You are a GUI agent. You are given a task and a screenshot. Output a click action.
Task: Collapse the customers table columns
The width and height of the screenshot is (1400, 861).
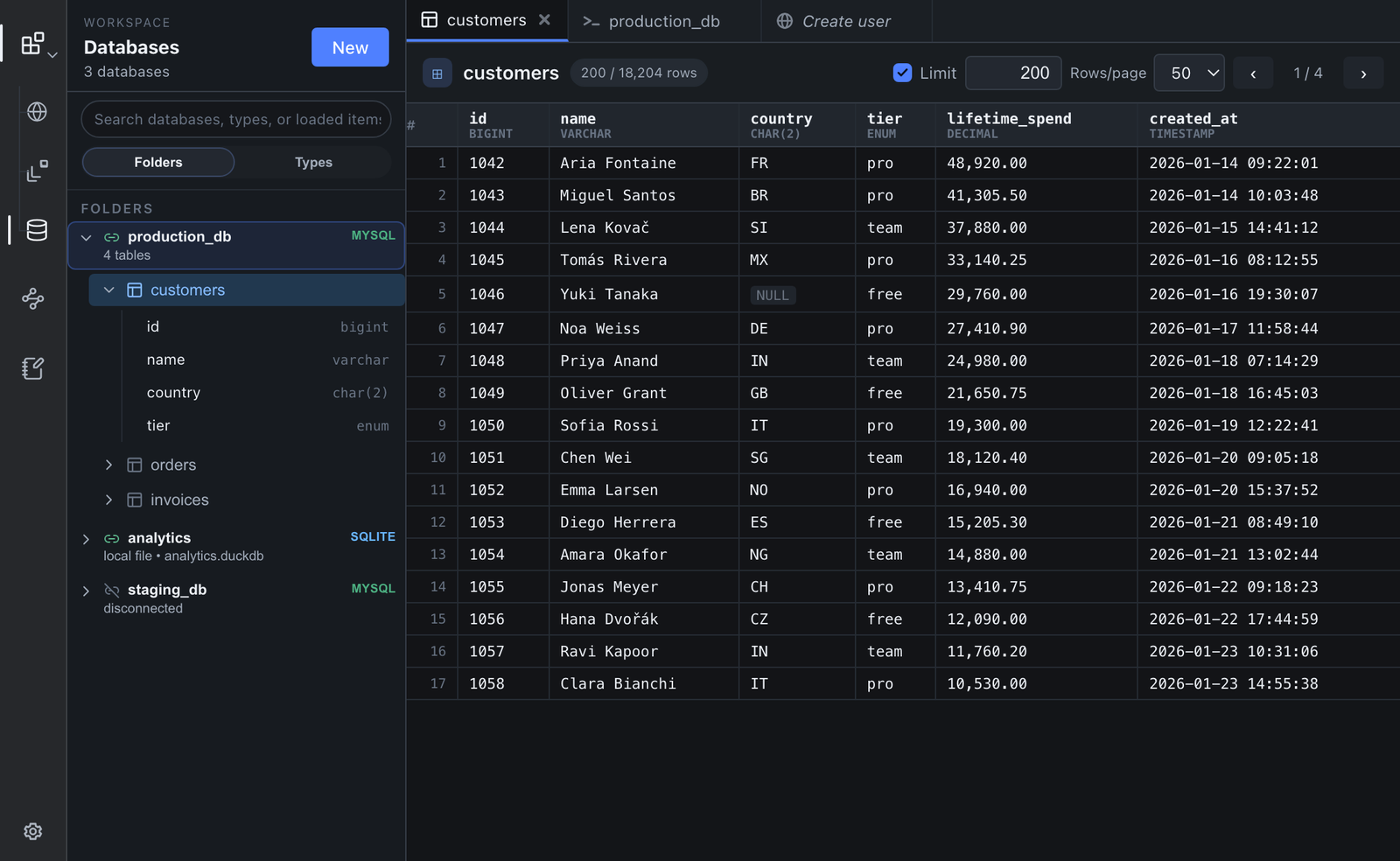(109, 290)
